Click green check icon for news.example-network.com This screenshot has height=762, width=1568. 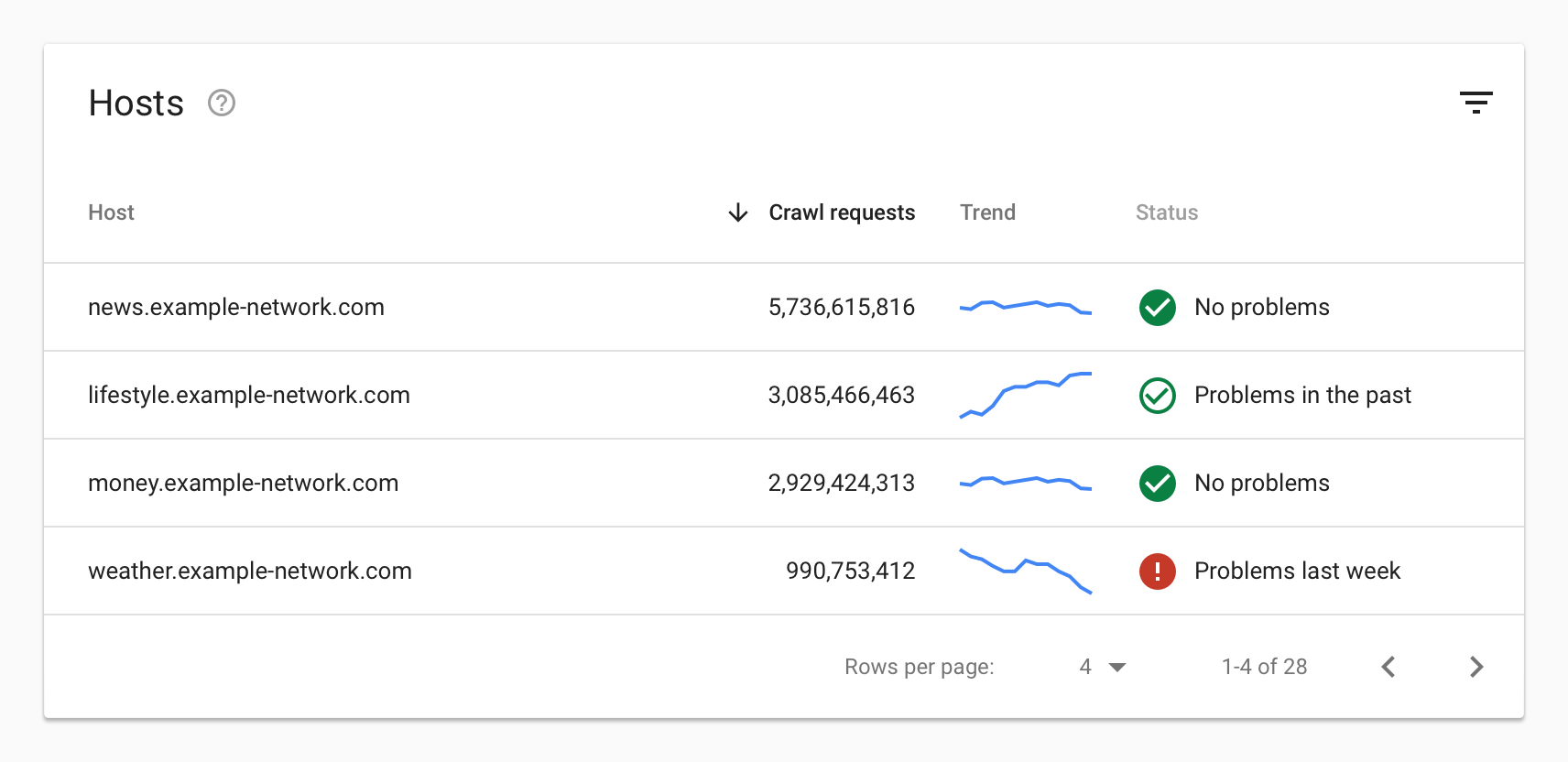tap(1157, 308)
